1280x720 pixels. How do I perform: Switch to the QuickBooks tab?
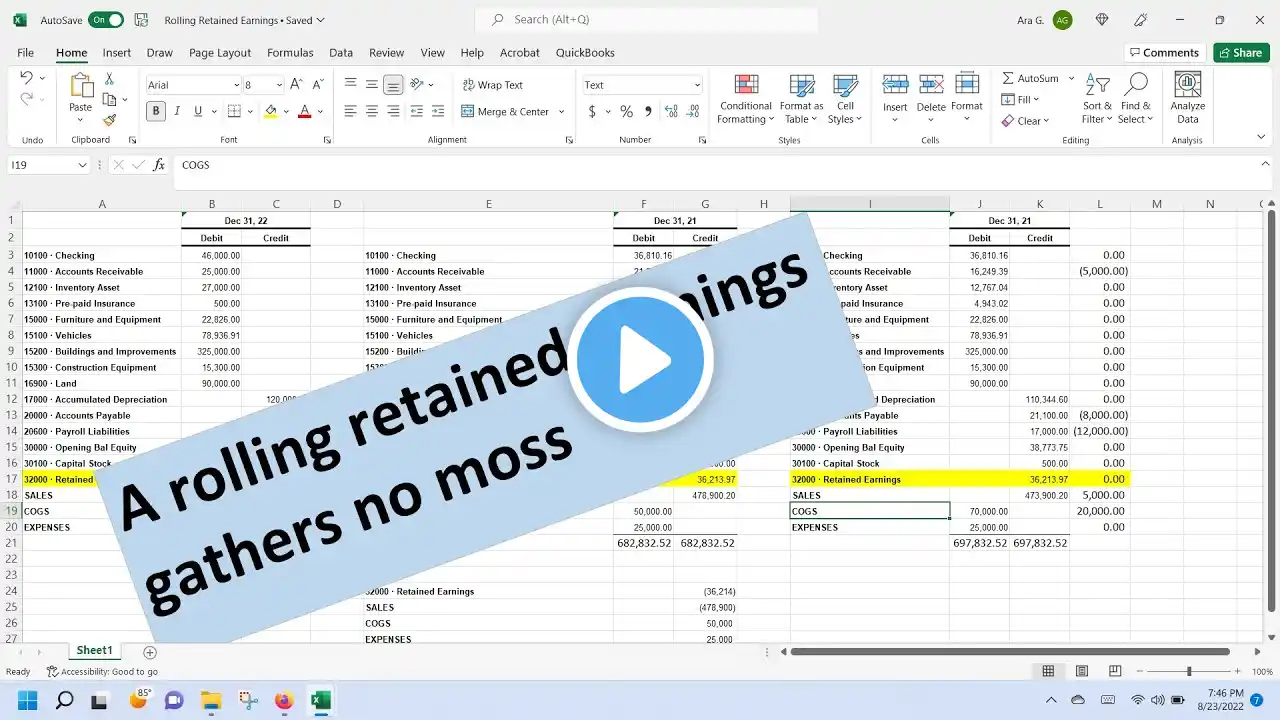(x=585, y=53)
